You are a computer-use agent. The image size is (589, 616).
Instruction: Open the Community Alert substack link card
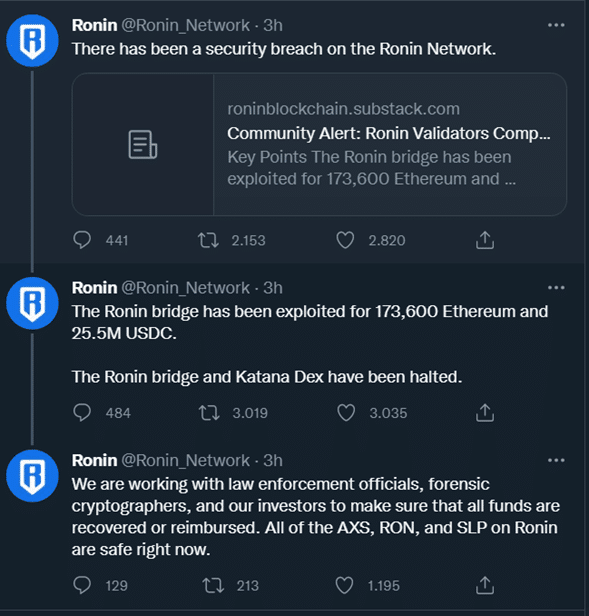click(x=319, y=144)
